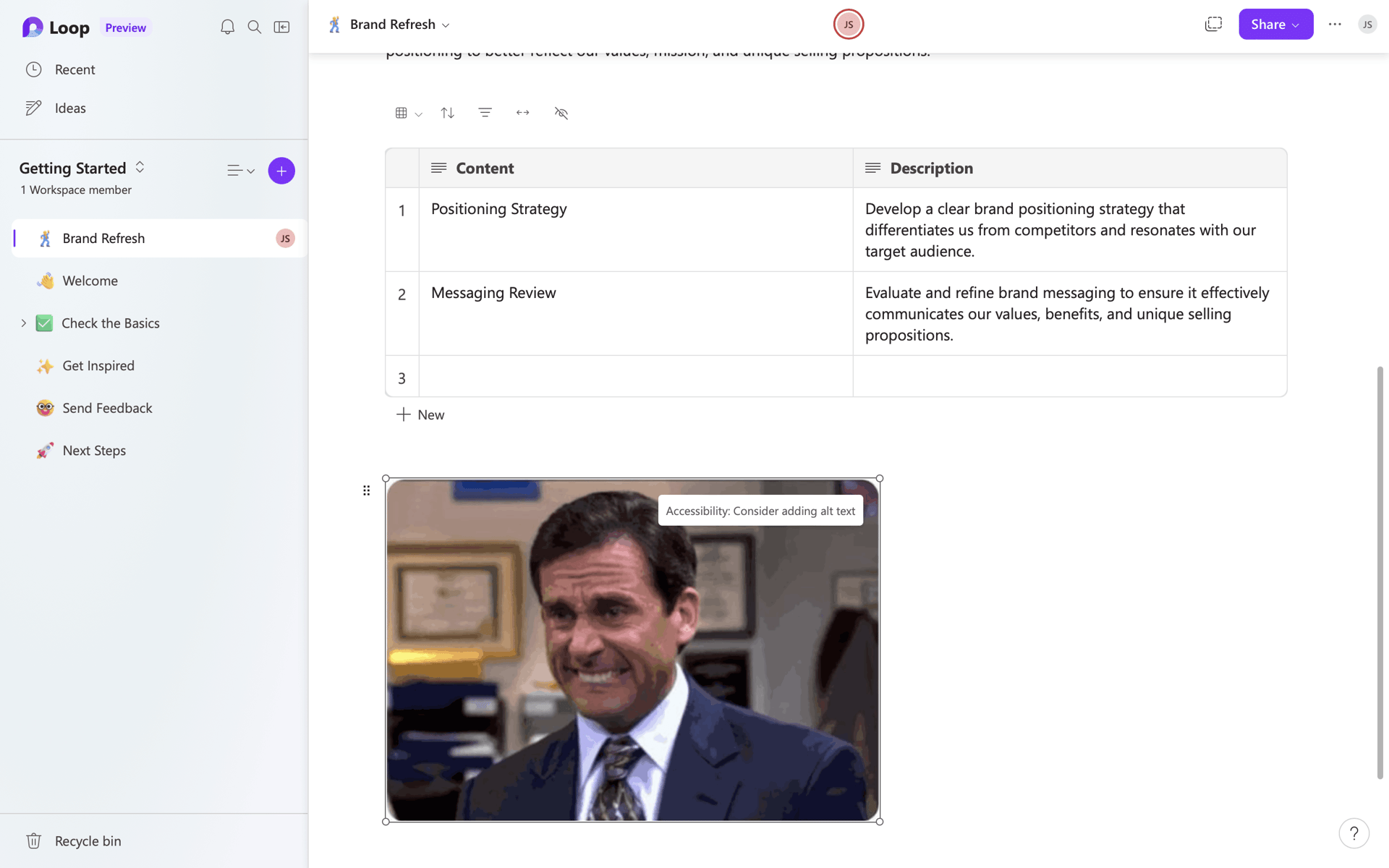Image resolution: width=1389 pixels, height=868 pixels.
Task: Click the Brand Refresh page emoji in header
Action: point(334,25)
